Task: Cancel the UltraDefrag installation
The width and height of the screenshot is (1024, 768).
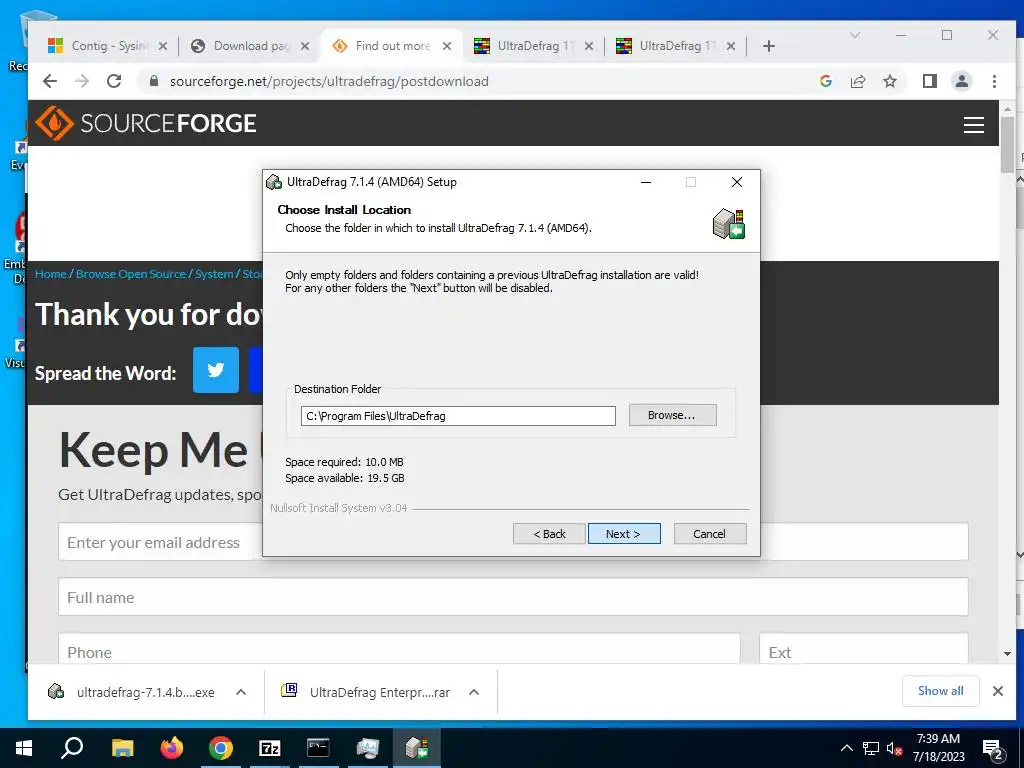Action: 709,534
